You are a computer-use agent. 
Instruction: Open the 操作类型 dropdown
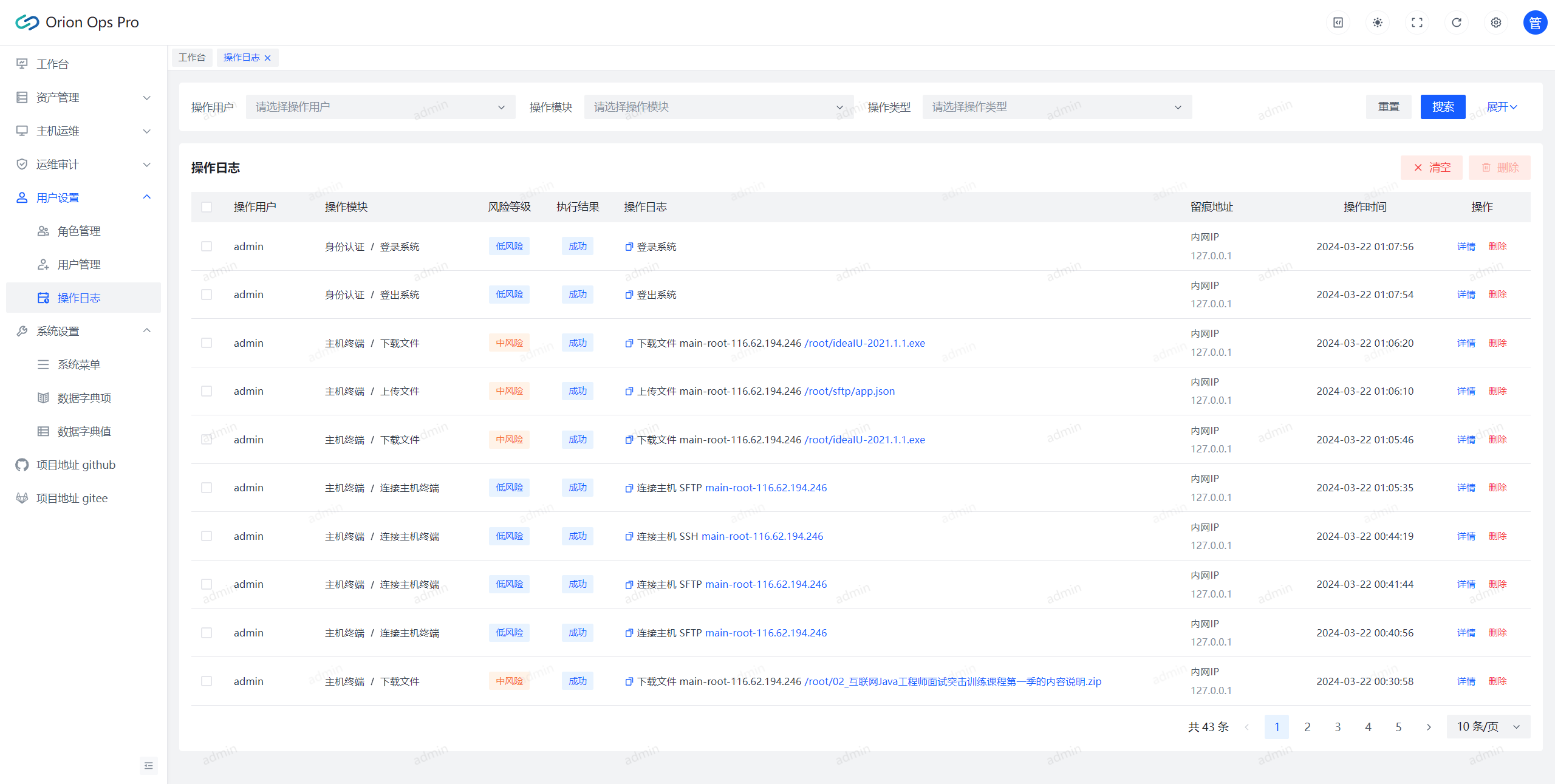click(x=1056, y=107)
